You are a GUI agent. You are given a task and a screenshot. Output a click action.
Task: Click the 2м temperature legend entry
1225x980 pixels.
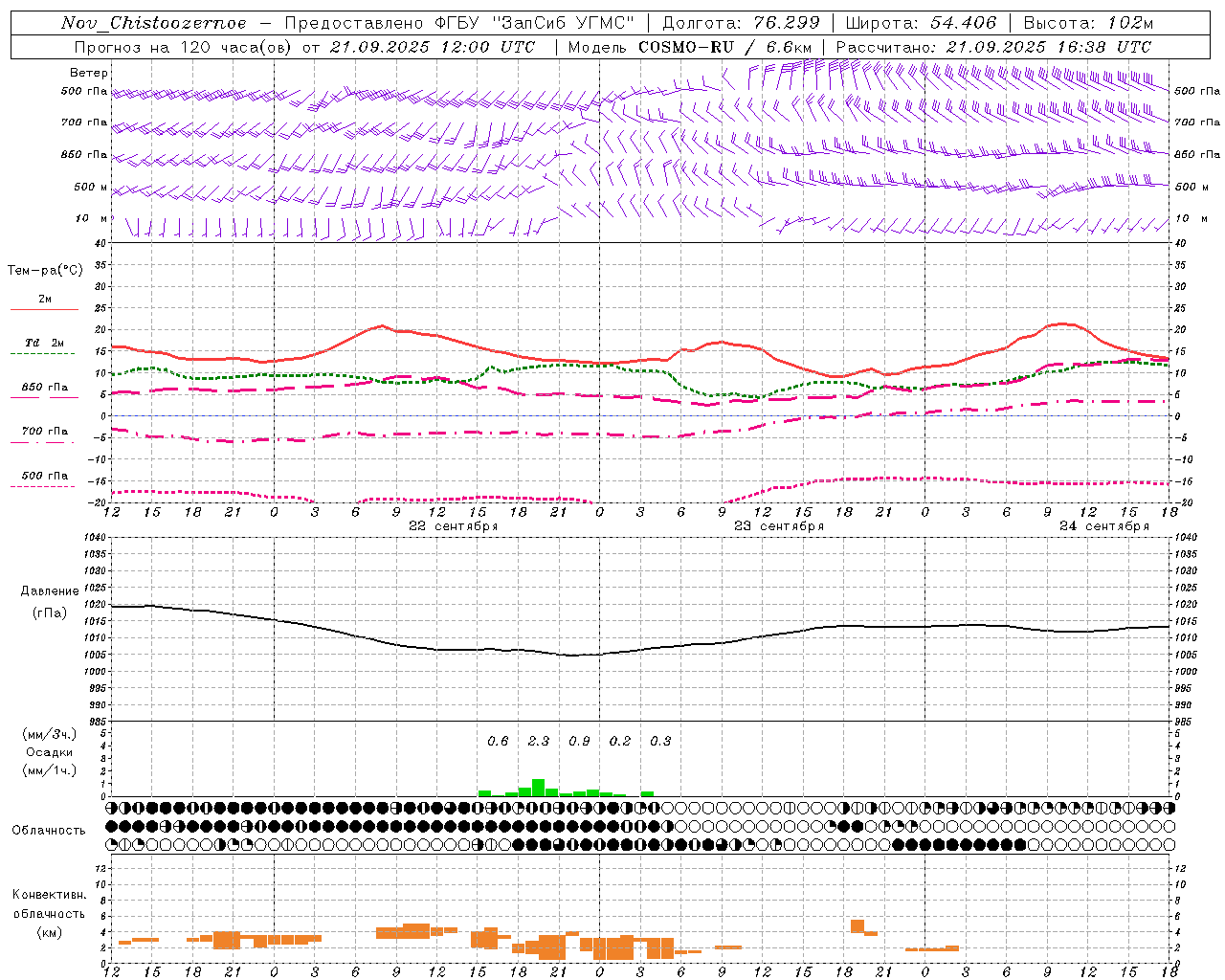(x=45, y=299)
